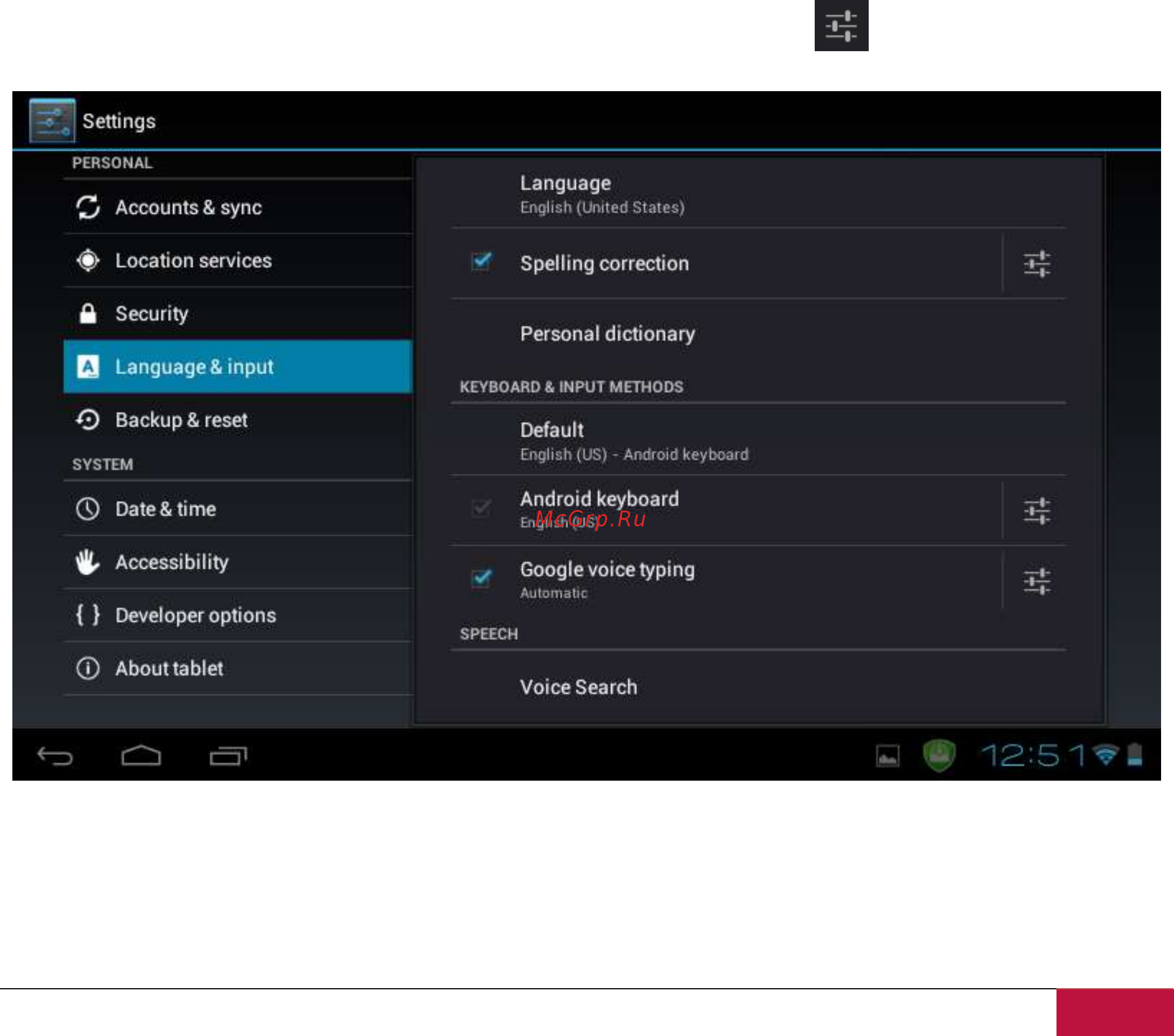
Task: Click the sliders icon above the screenshot
Action: pyautogui.click(x=842, y=25)
